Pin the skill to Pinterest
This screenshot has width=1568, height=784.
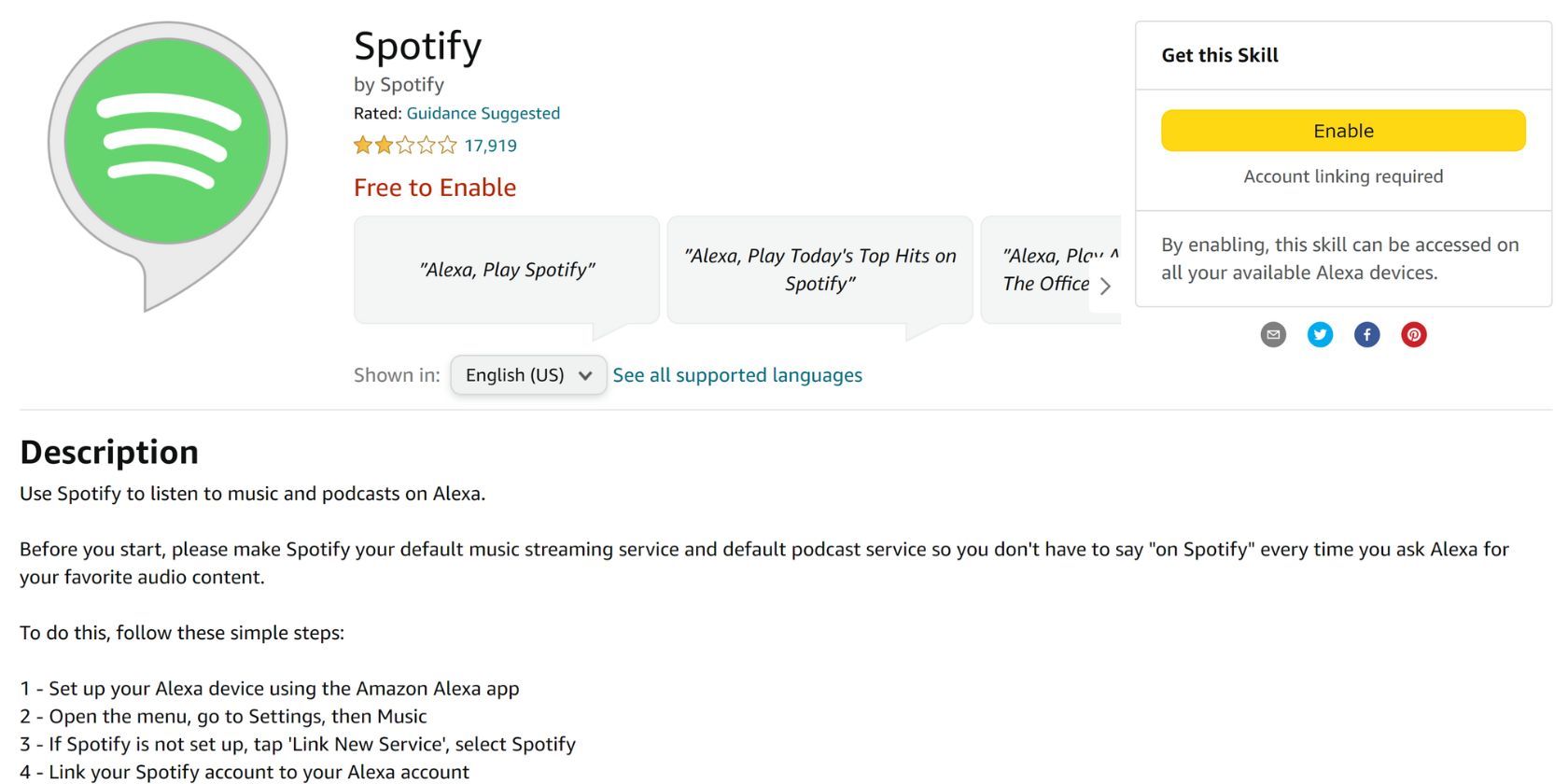pyautogui.click(x=1413, y=334)
